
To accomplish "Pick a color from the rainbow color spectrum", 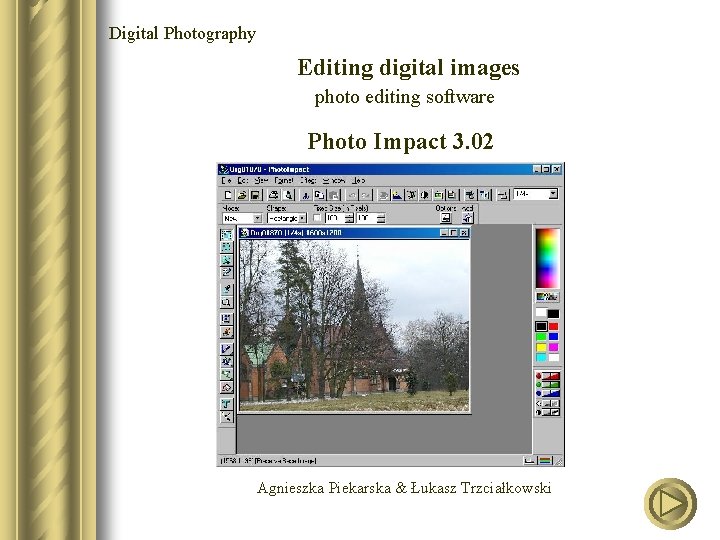I will 547,258.
